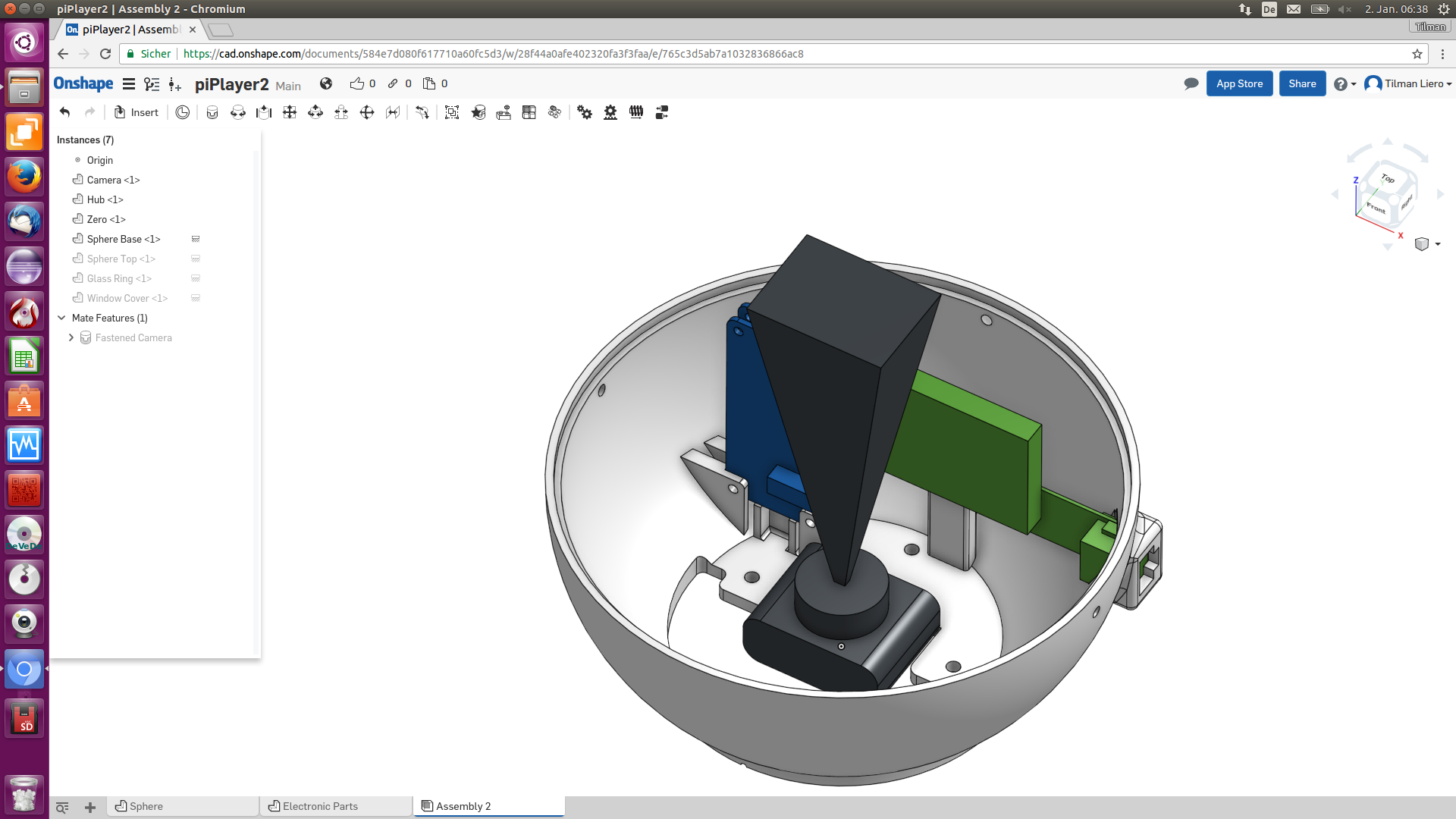Viewport: 1456px width, 819px height.
Task: Select the Linear relation tool
Action: click(662, 112)
